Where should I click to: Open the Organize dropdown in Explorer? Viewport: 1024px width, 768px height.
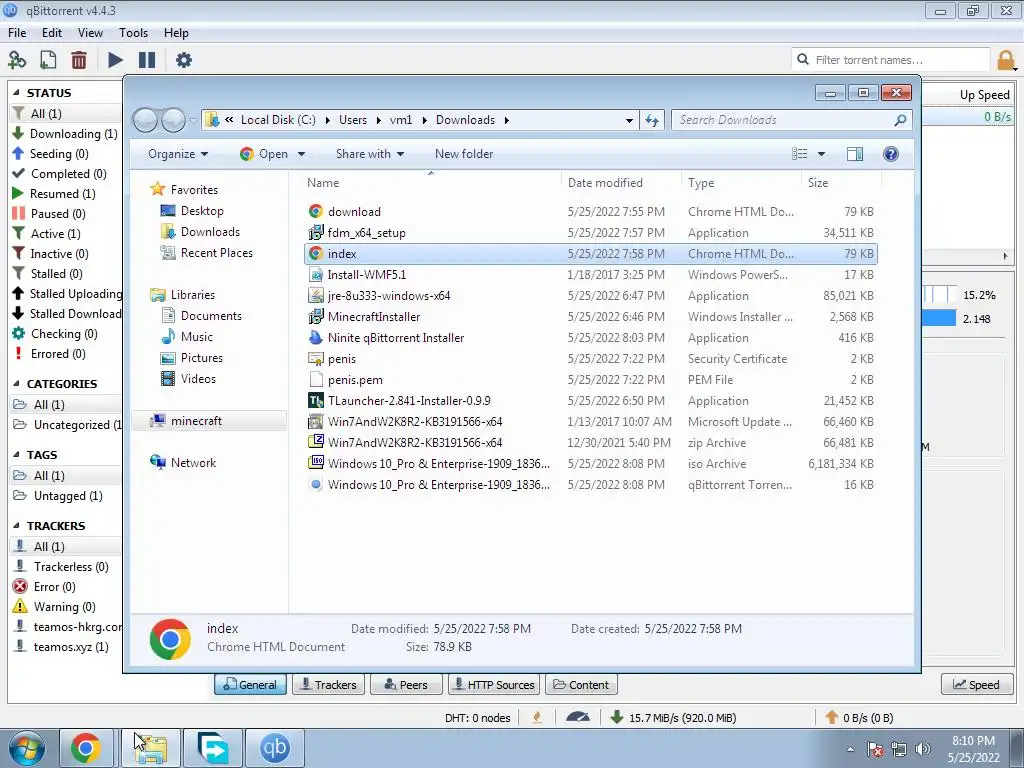point(178,153)
